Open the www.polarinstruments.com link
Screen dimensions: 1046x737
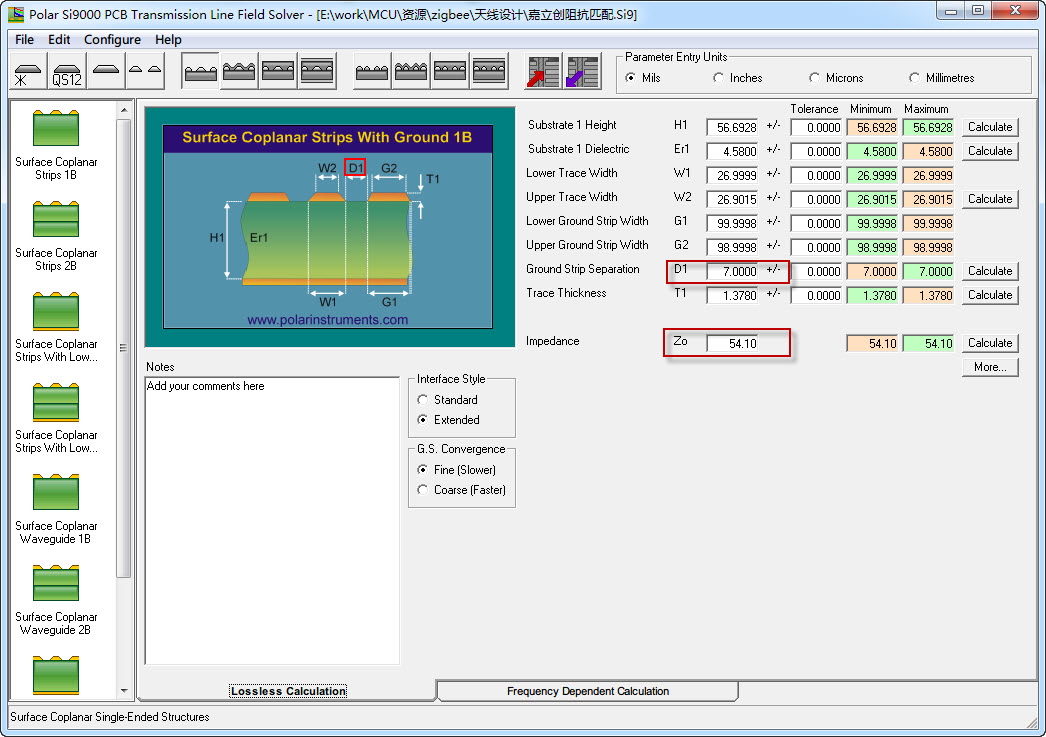click(328, 319)
